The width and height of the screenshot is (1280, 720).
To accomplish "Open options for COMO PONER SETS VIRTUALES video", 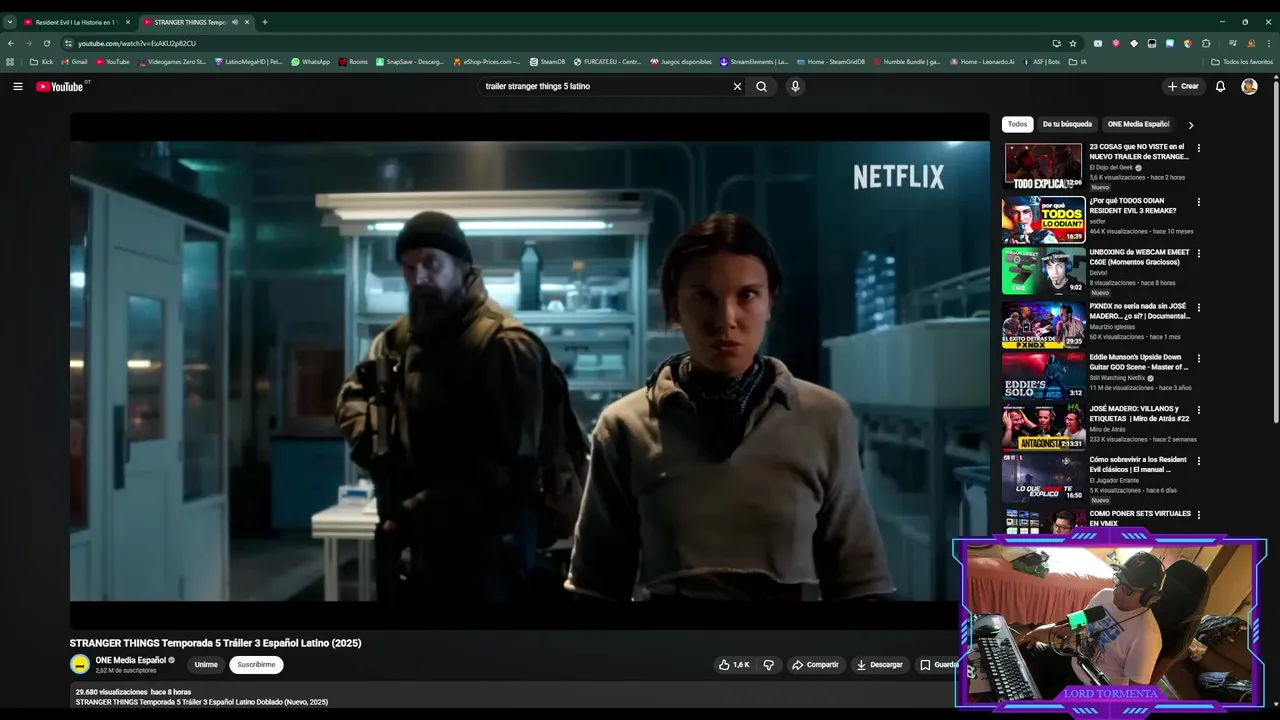I will coord(1199,515).
